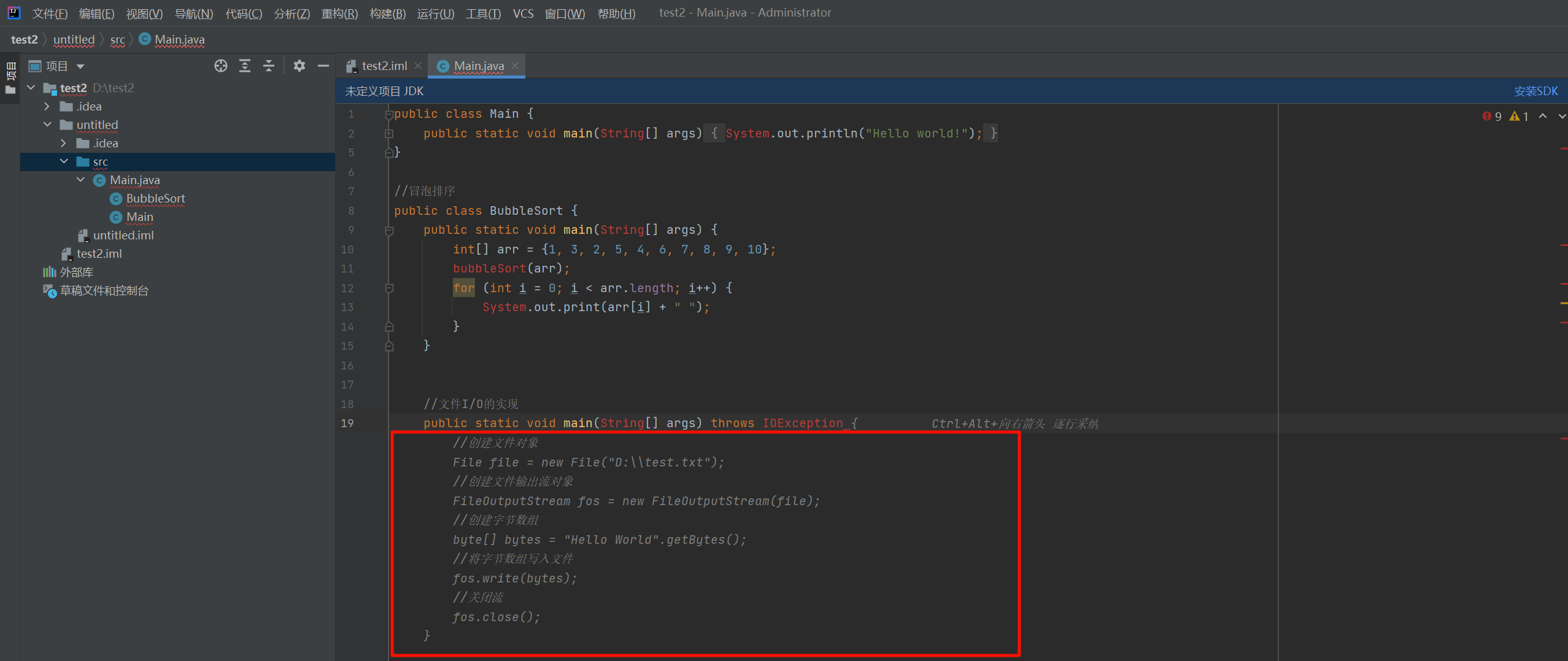Click the yellow warning stripe mark in scrollbar

click(1563, 303)
